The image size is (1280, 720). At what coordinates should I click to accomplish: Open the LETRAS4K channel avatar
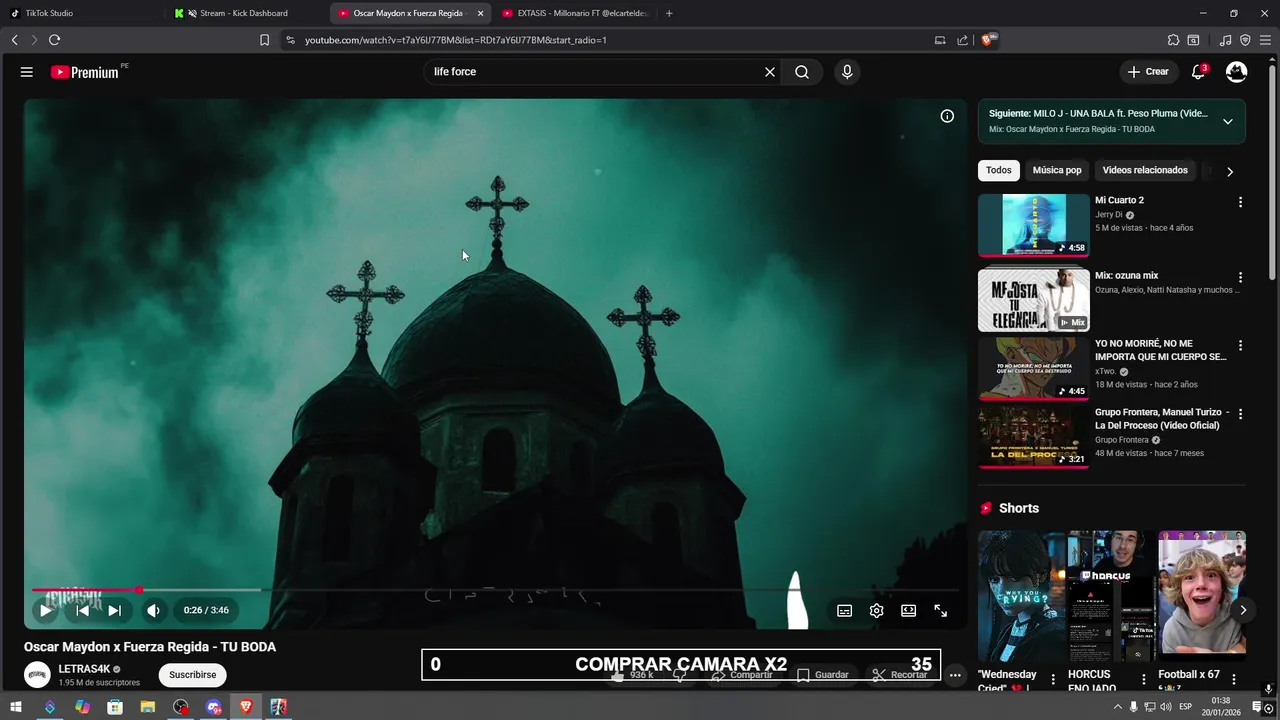click(x=37, y=675)
